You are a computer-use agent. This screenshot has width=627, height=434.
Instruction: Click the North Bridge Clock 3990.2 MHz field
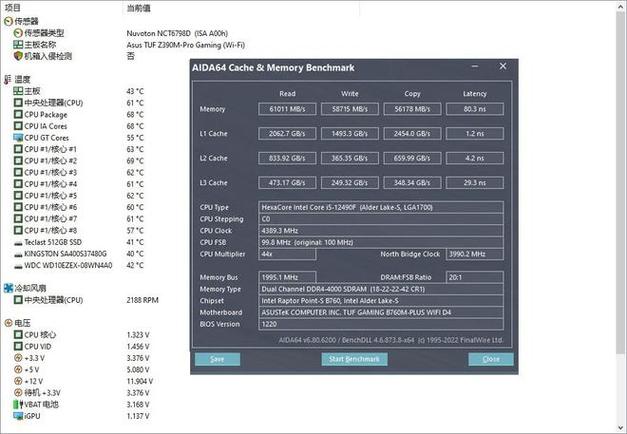pyautogui.click(x=475, y=254)
